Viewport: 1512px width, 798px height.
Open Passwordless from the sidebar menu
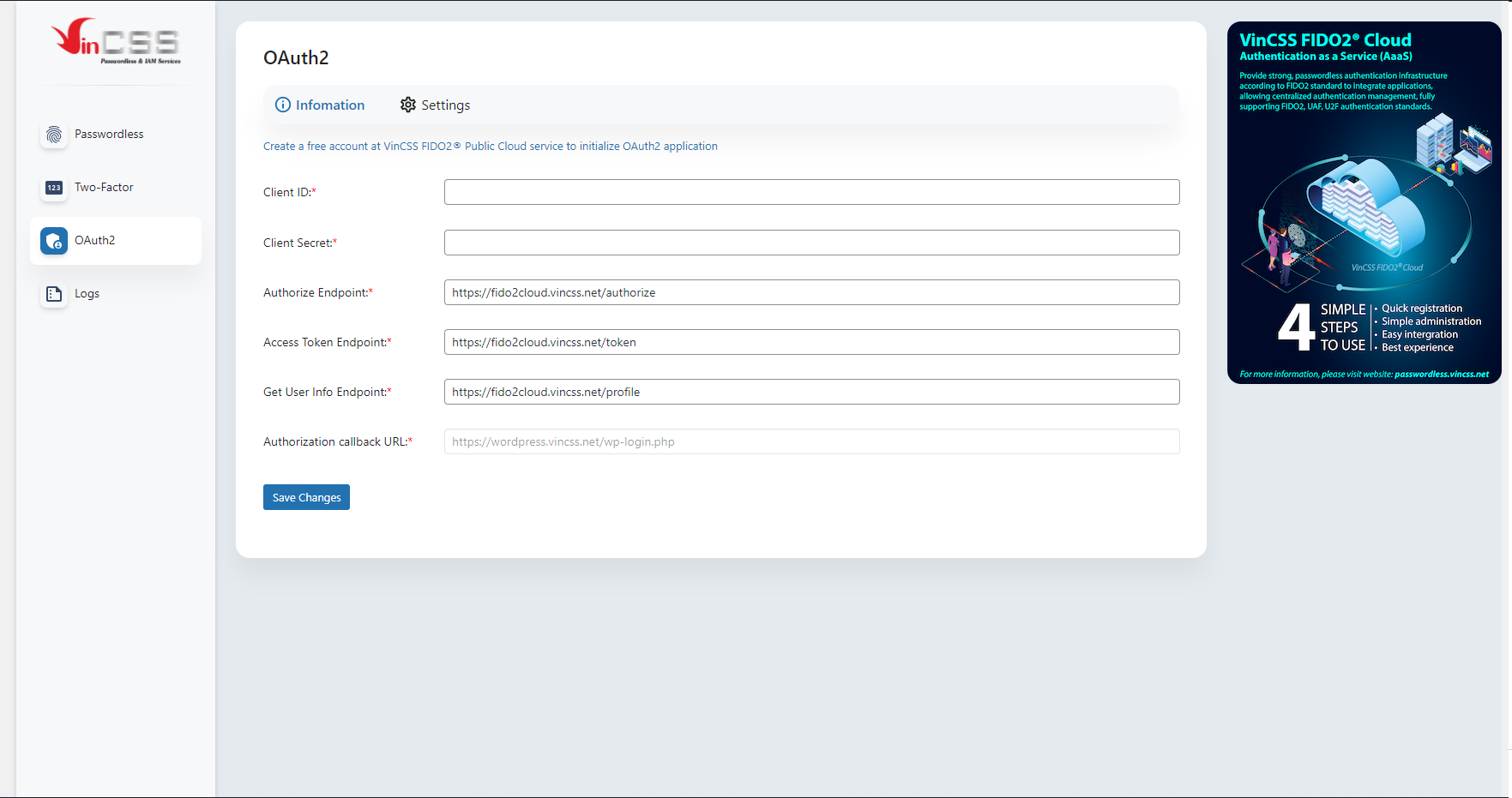pyautogui.click(x=110, y=135)
